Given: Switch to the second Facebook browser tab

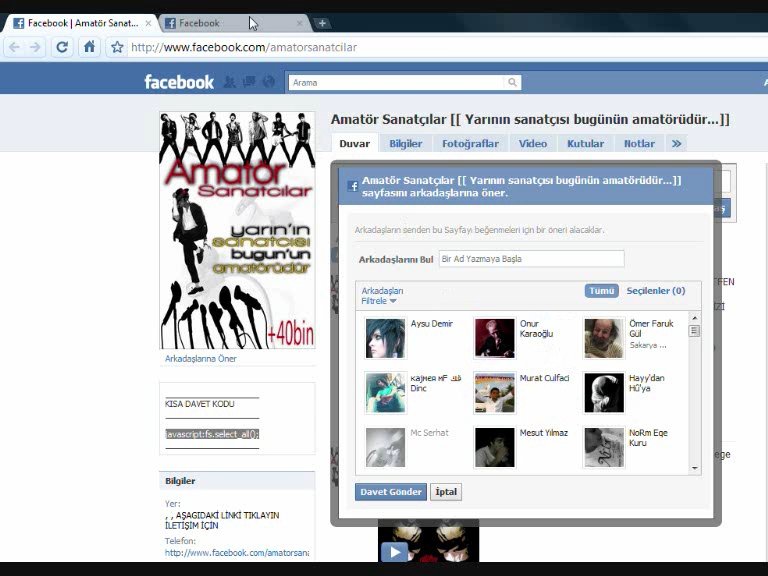Looking at the screenshot, I should coord(234,23).
